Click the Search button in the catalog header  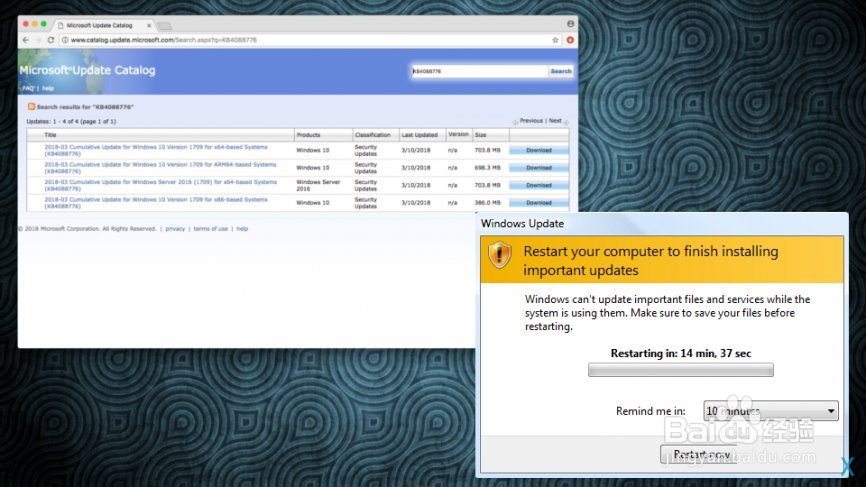(x=561, y=71)
